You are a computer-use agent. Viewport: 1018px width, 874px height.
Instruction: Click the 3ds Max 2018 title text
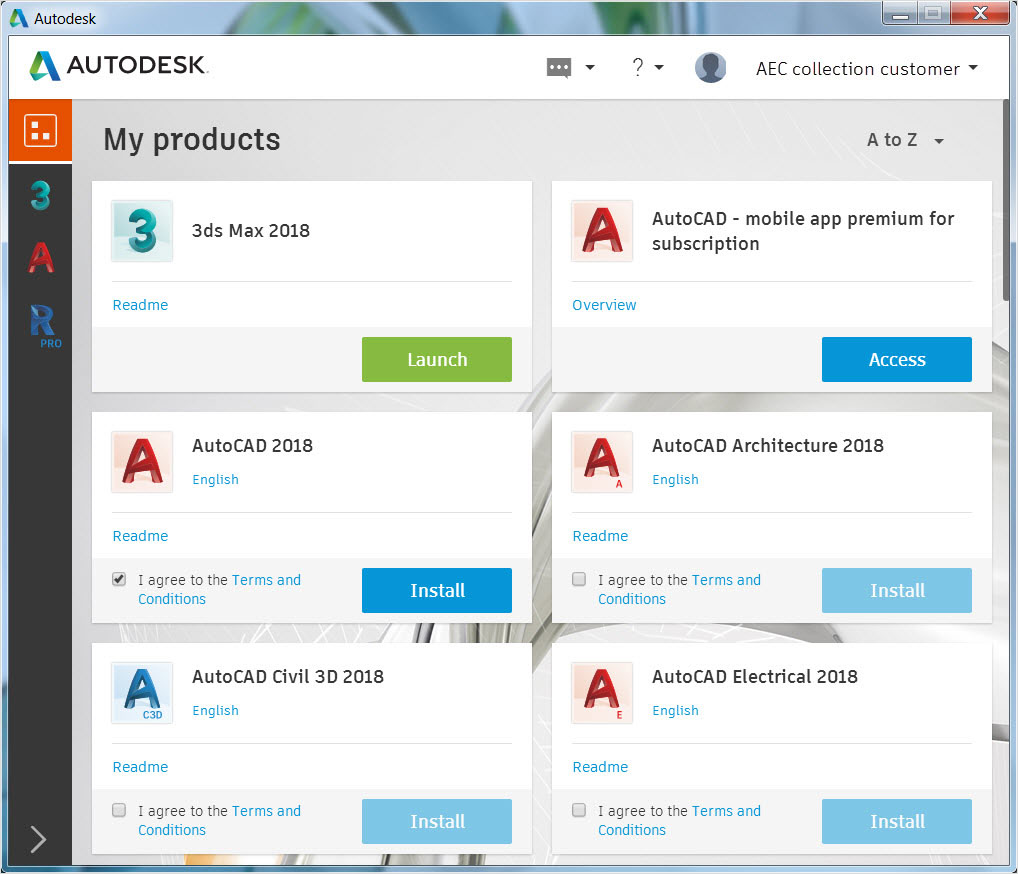point(251,231)
